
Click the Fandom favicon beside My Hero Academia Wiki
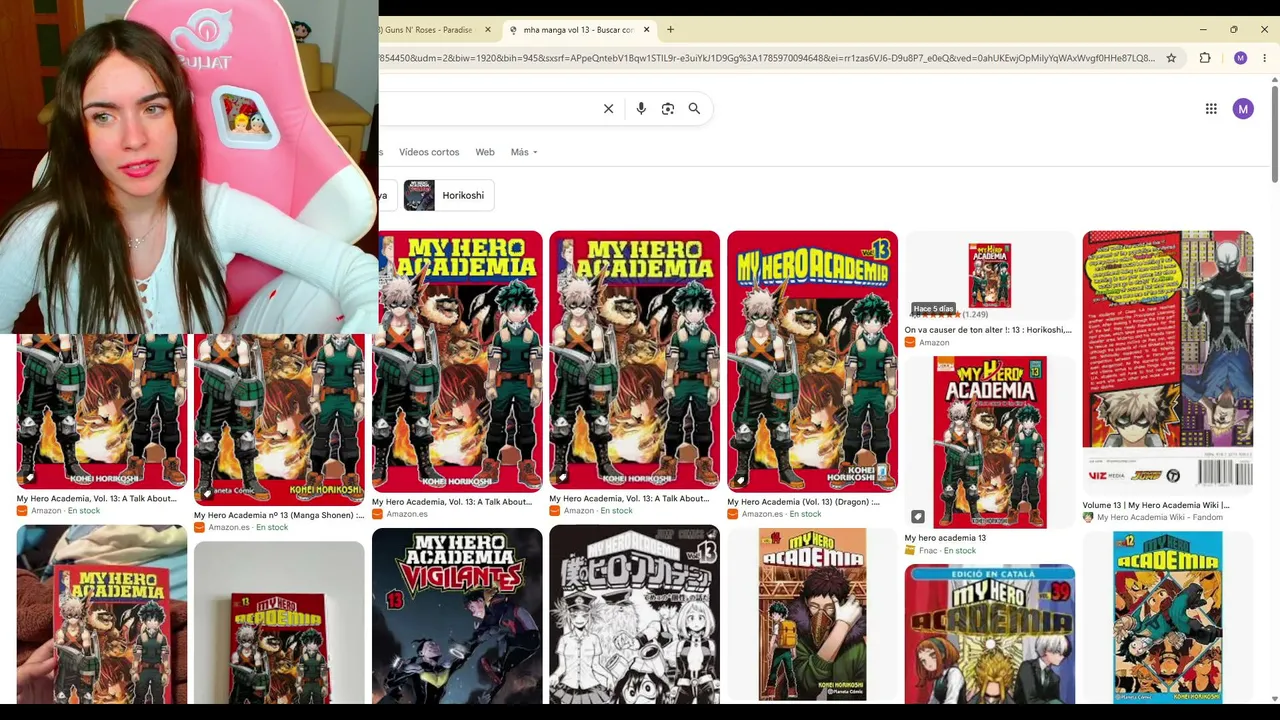(x=1088, y=517)
